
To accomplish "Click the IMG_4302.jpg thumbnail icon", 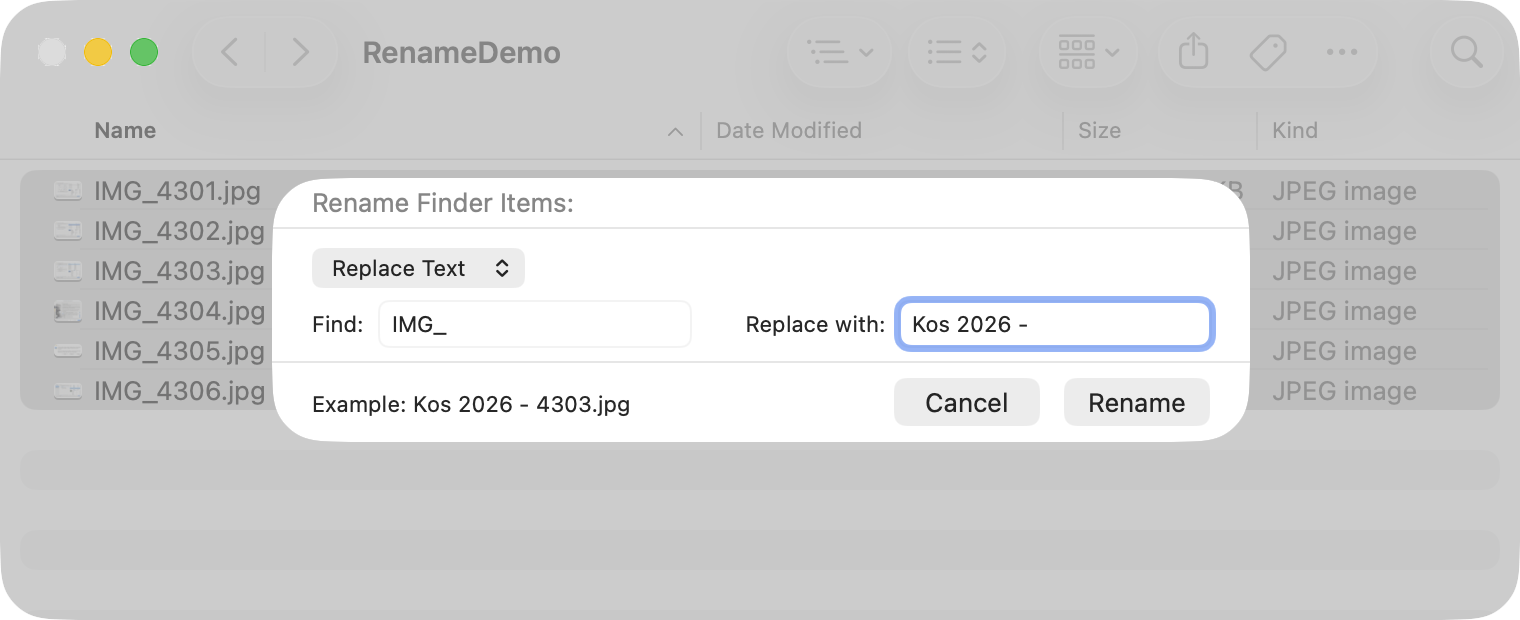I will [x=68, y=231].
